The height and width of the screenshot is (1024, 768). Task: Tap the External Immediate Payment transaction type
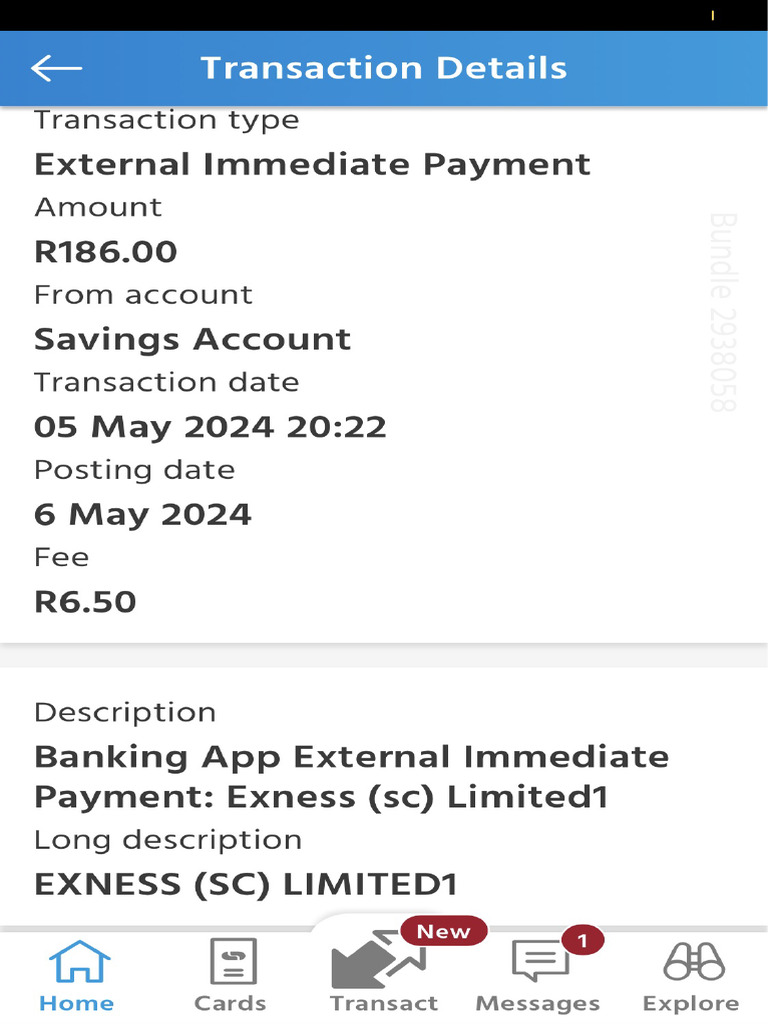[312, 164]
